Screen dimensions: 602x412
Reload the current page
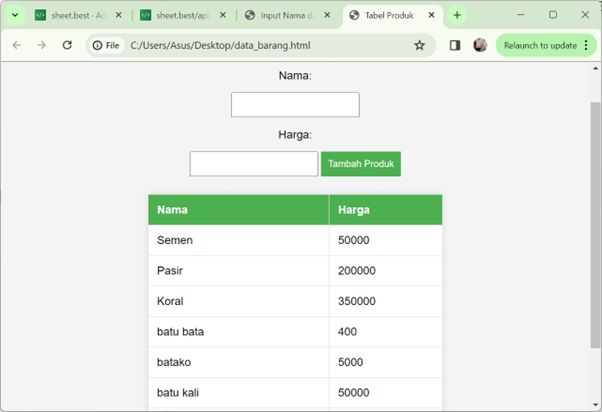[x=67, y=45]
